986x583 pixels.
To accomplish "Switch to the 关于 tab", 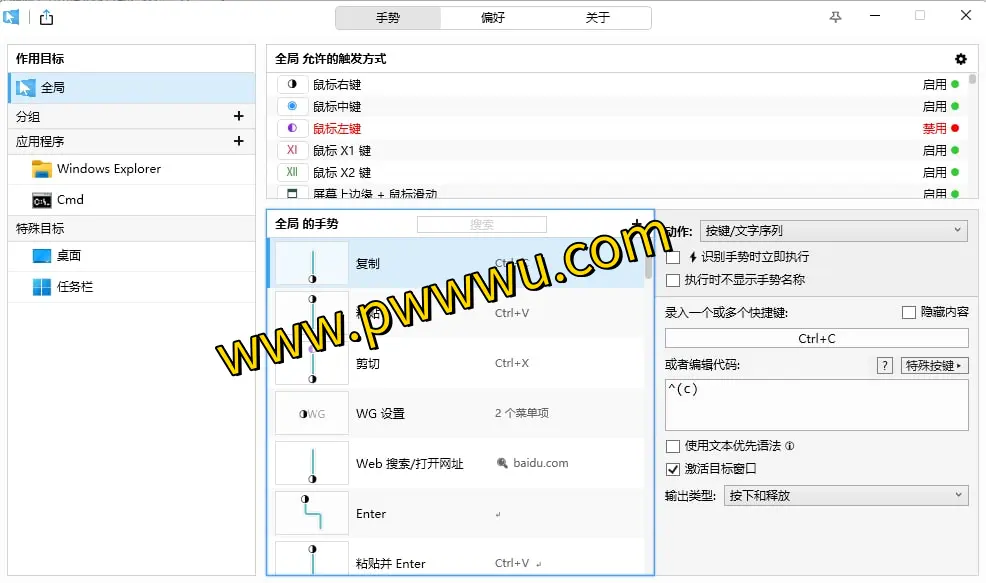I will pyautogui.click(x=595, y=17).
